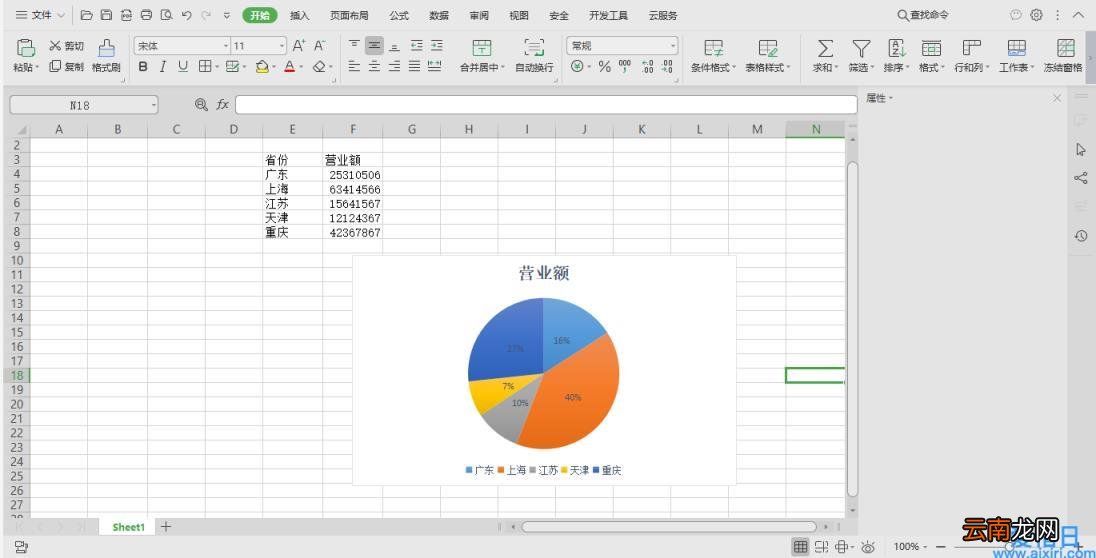Toggle horizontal center alignment
Screen dimensions: 1096x558
coord(375,66)
